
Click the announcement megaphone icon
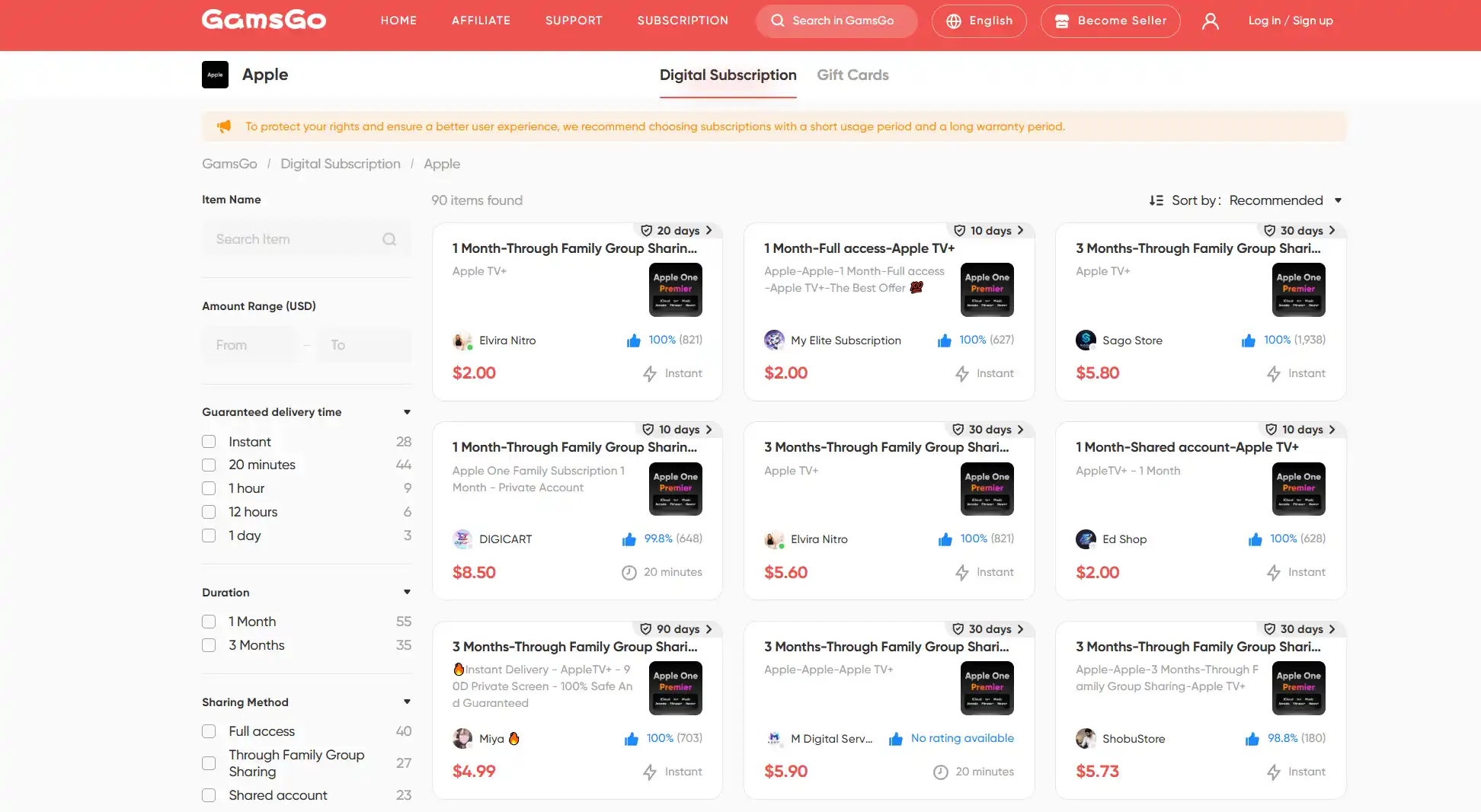(223, 126)
